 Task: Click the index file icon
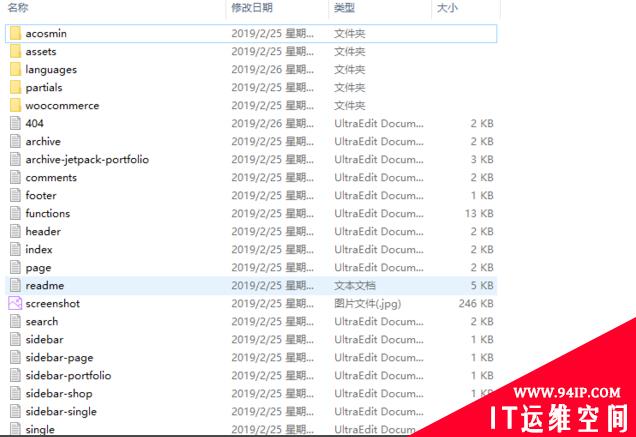15,249
